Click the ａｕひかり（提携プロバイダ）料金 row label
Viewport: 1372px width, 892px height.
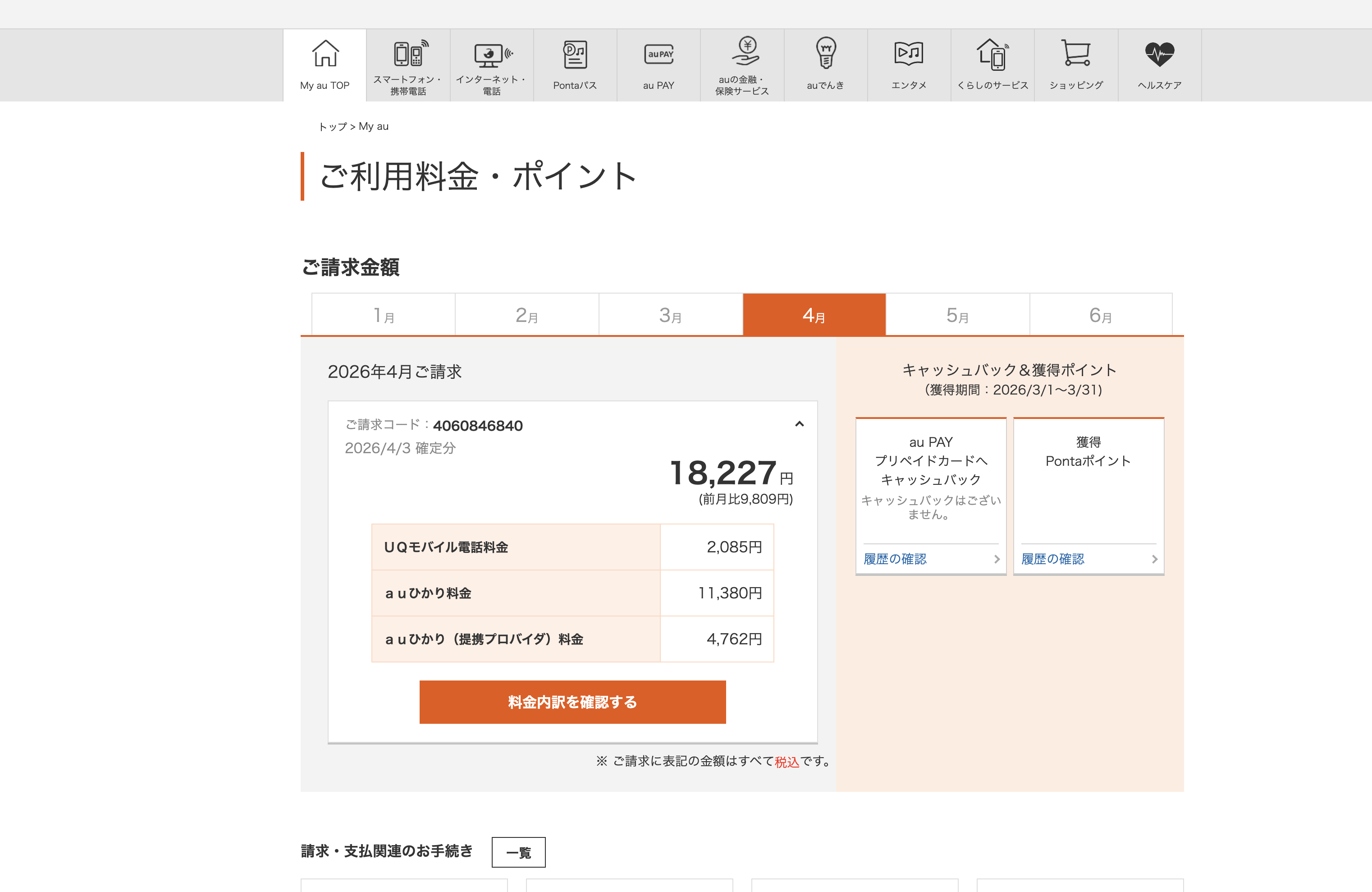point(484,639)
